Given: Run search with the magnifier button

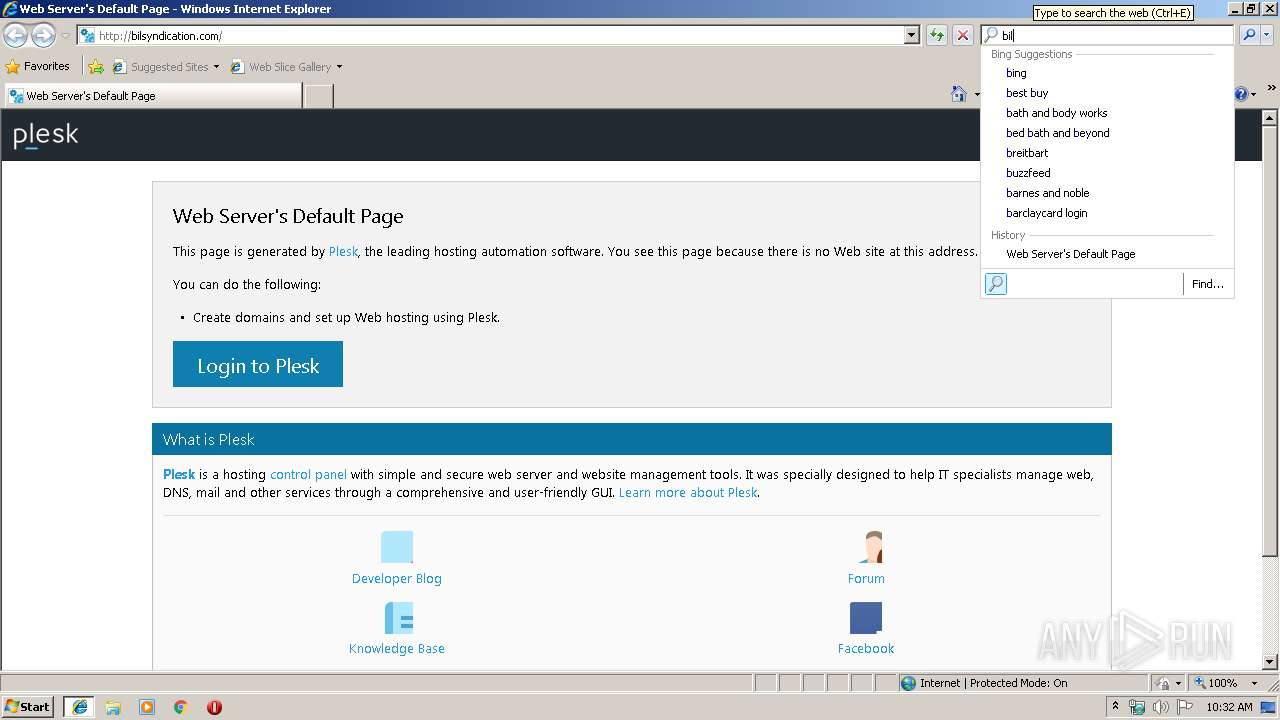Looking at the screenshot, I should click(x=1249, y=35).
